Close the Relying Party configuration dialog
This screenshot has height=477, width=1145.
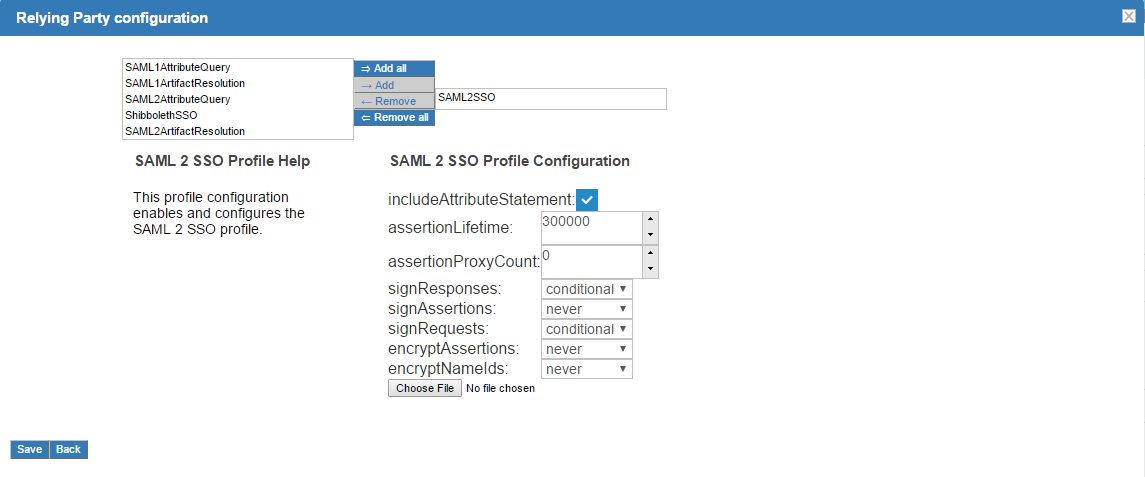(1128, 16)
